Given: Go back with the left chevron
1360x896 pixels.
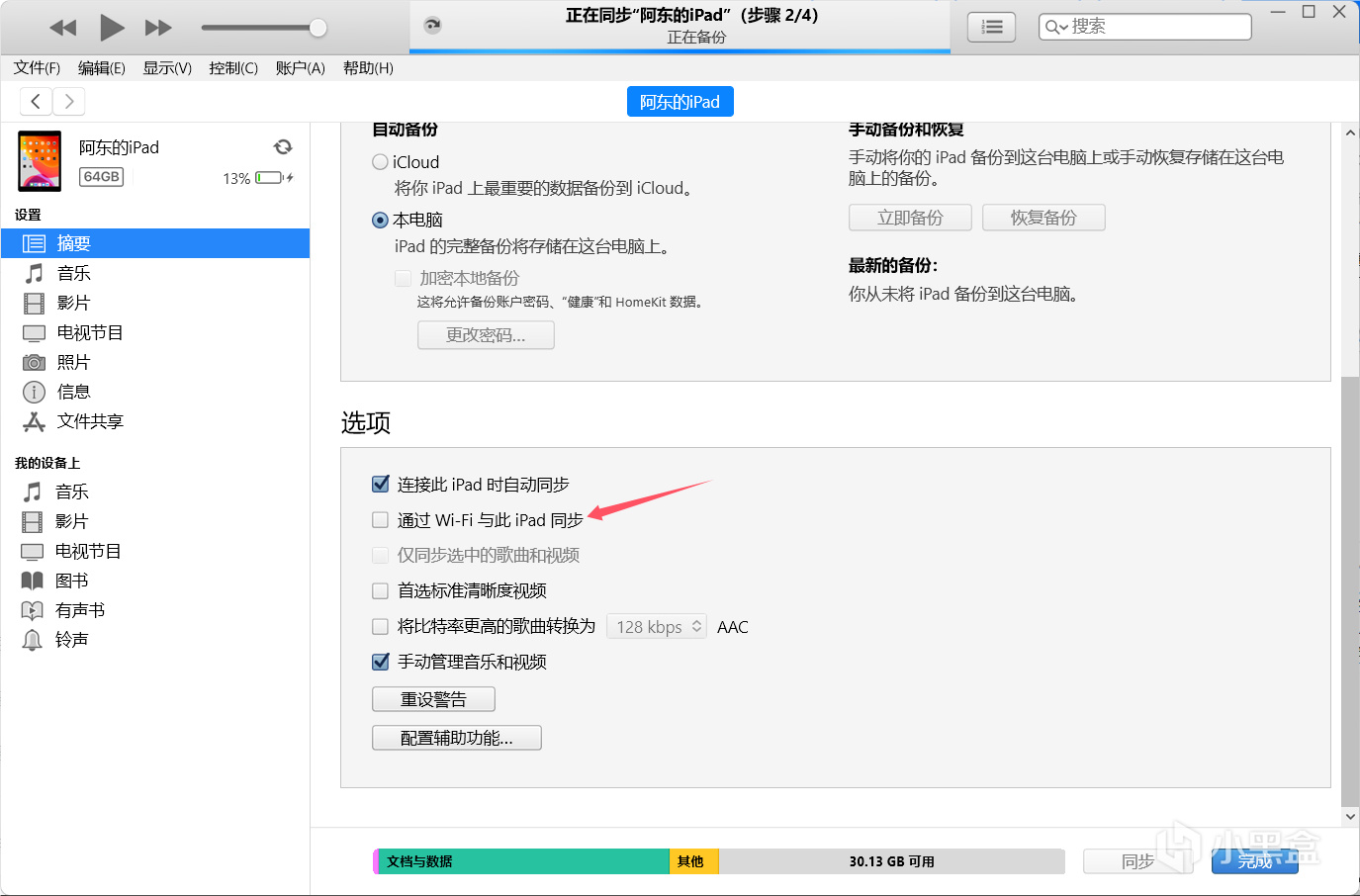Looking at the screenshot, I should coord(36,101).
